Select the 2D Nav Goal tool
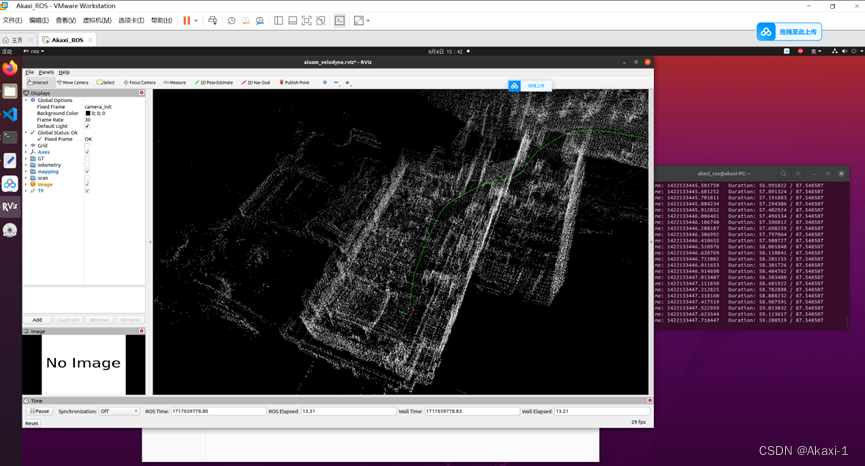The height and width of the screenshot is (466, 865). click(256, 82)
